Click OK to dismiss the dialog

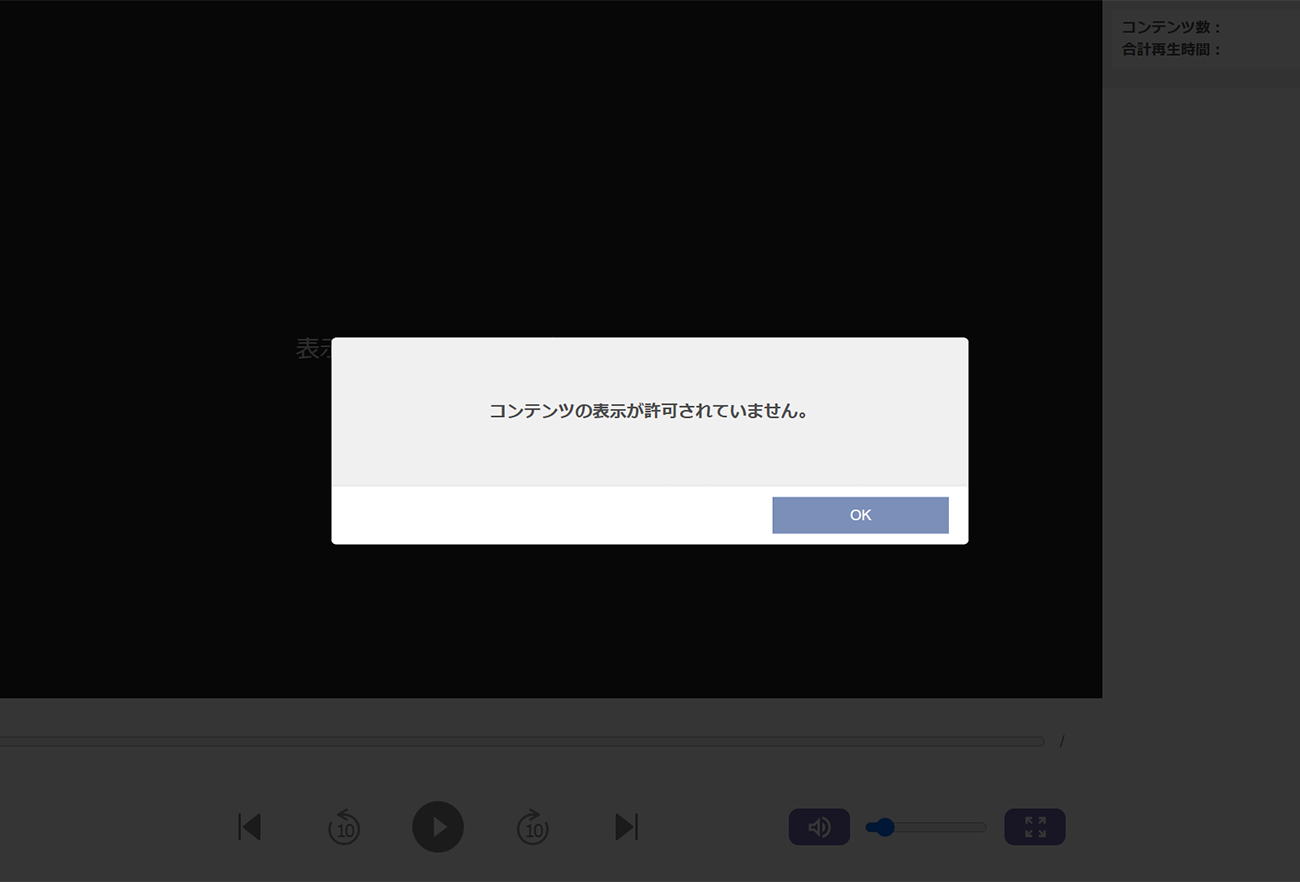(x=860, y=515)
